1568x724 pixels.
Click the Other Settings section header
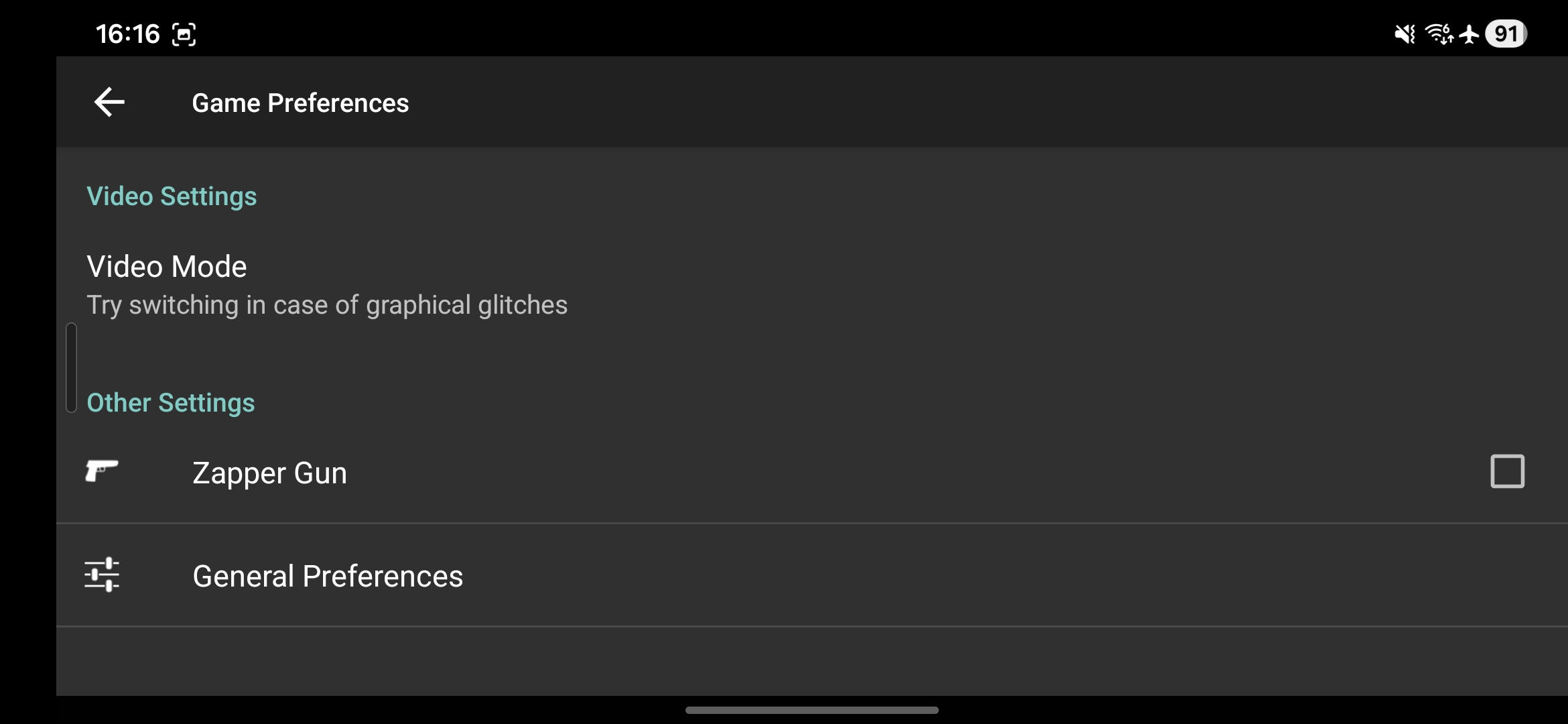point(171,403)
